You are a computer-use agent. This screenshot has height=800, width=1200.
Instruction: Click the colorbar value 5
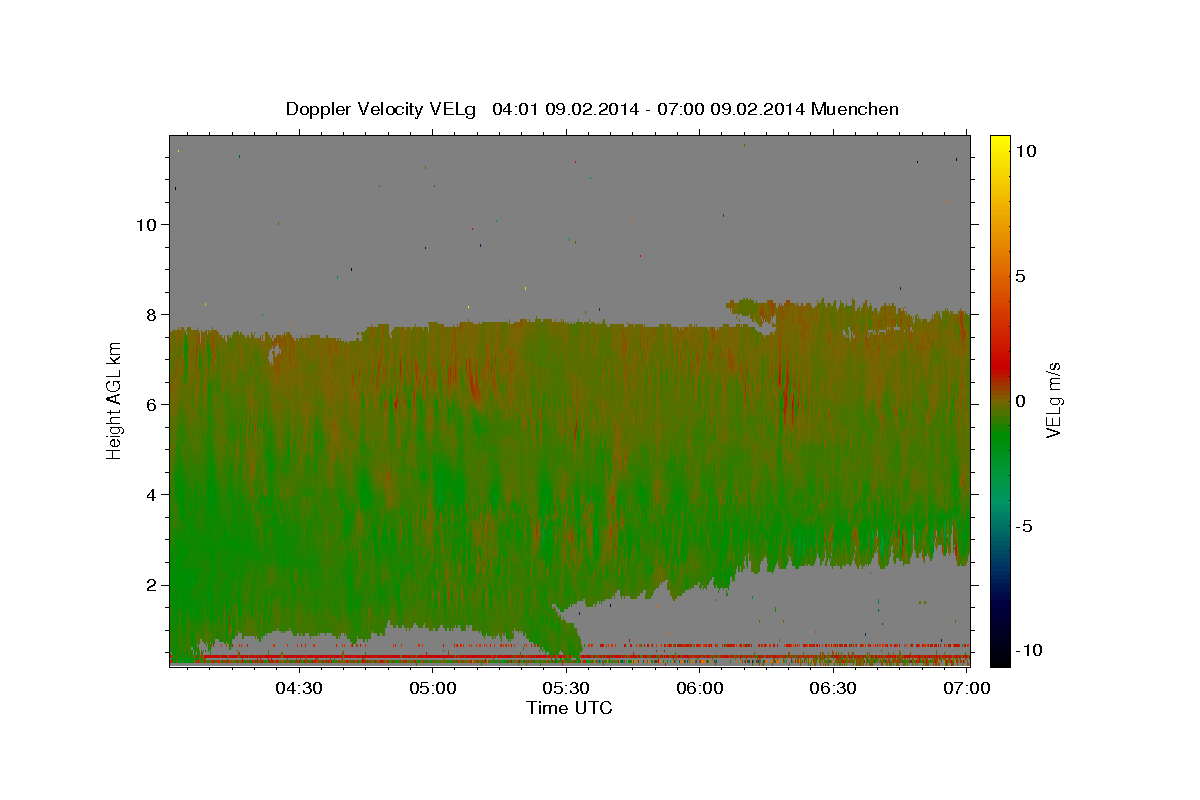pos(1021,276)
